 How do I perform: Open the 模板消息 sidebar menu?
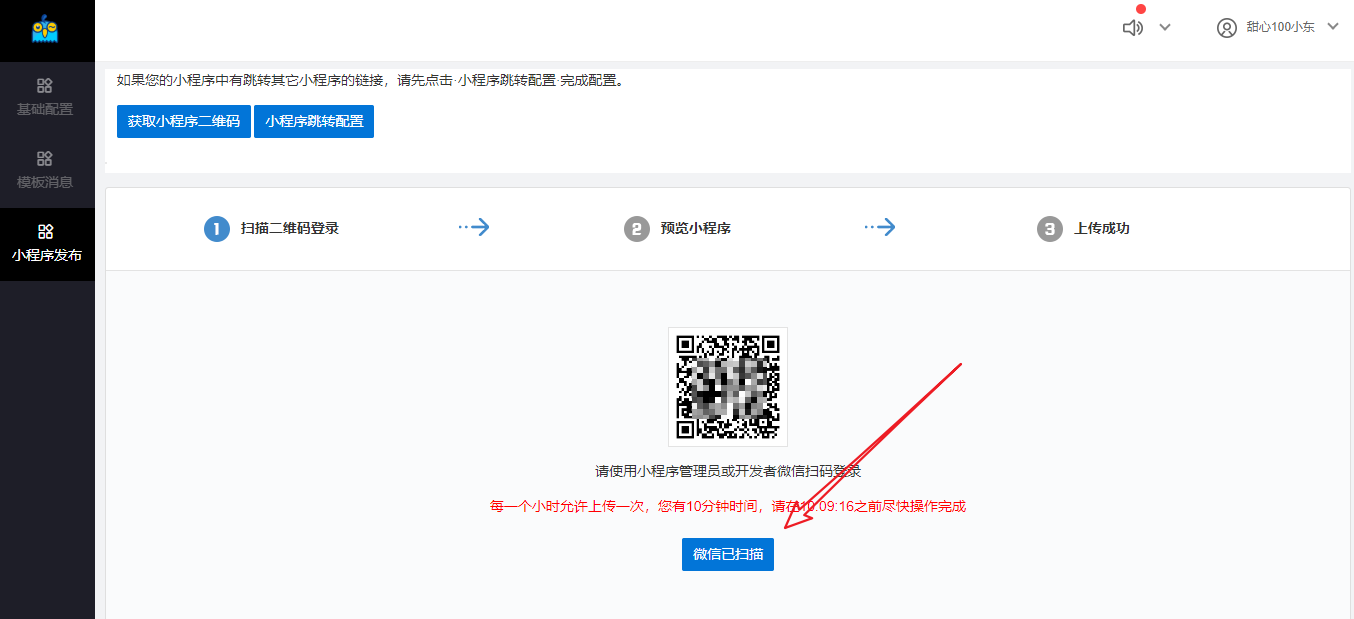click(45, 170)
